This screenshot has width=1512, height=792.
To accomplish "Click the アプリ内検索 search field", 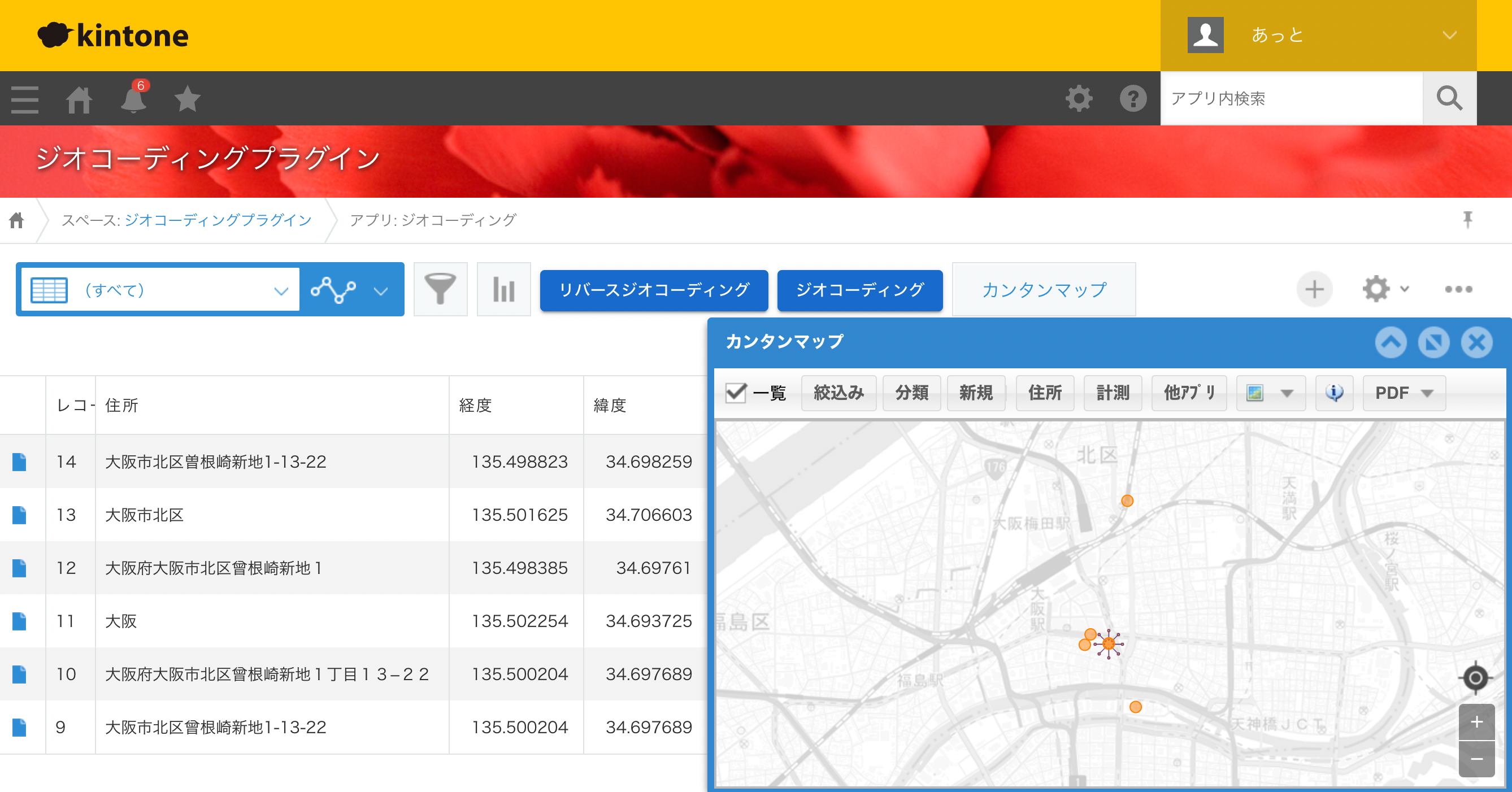I will coord(1291,98).
